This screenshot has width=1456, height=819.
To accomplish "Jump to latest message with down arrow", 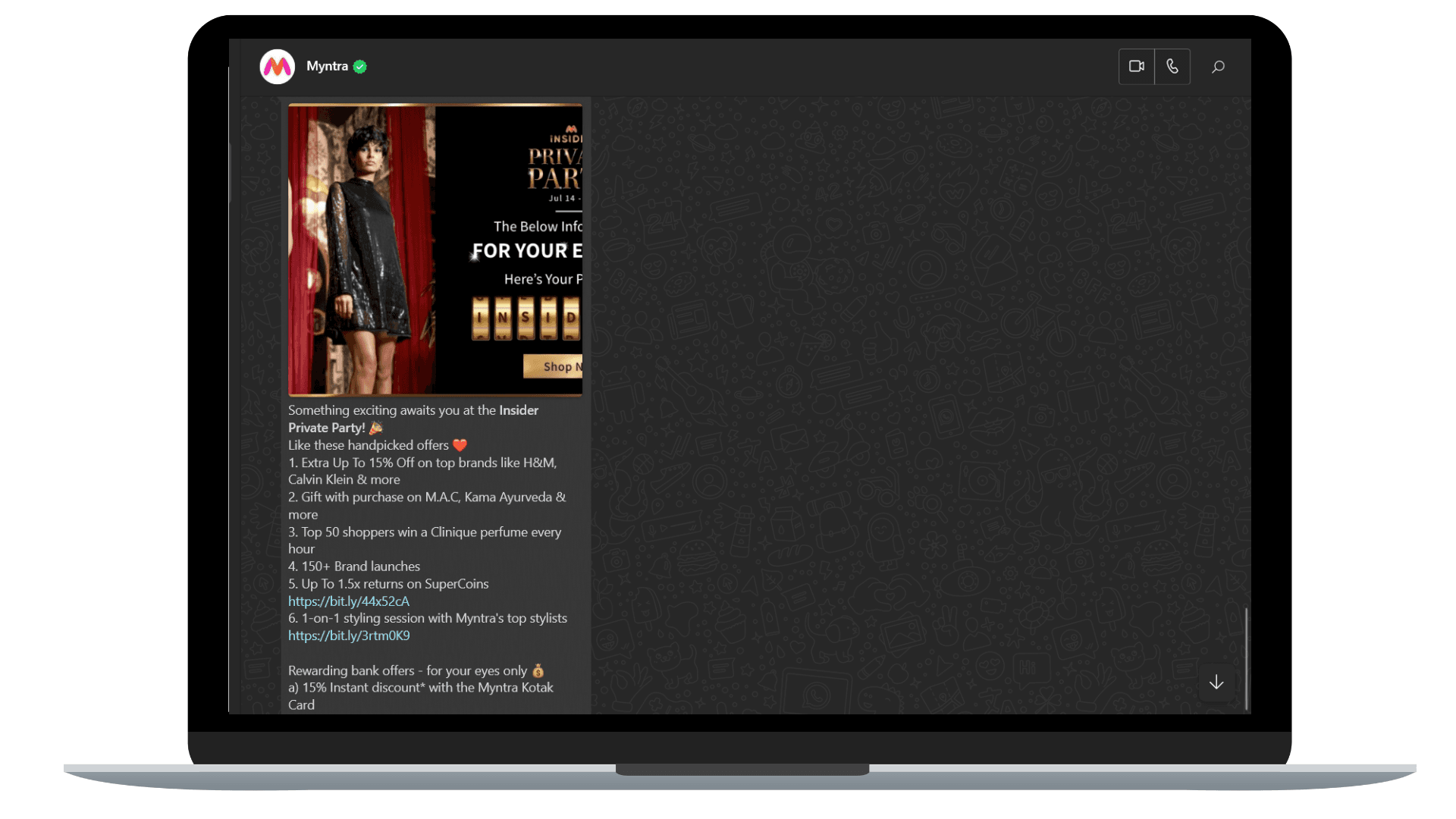I will click(x=1216, y=682).
